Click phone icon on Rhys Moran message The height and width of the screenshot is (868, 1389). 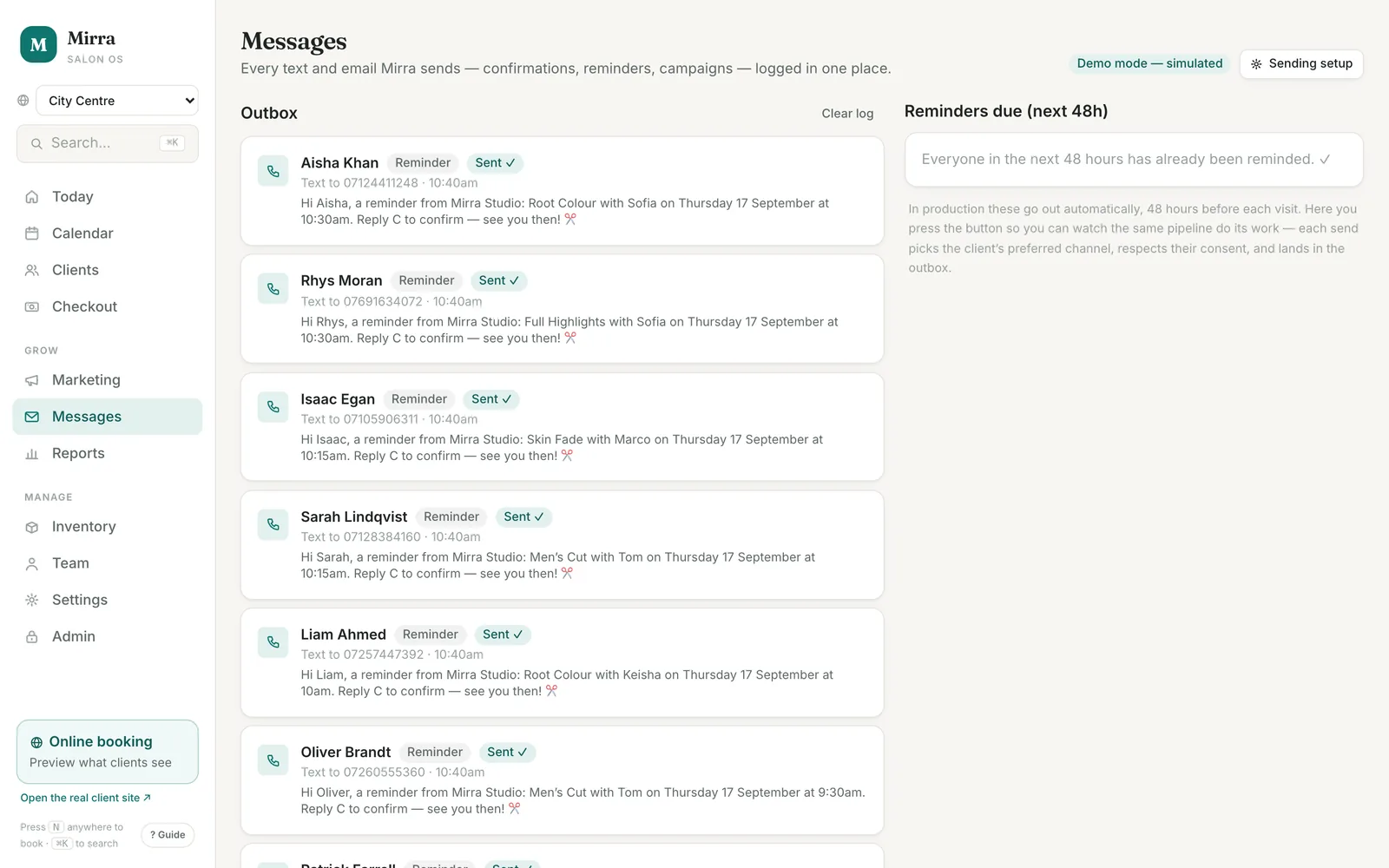click(x=273, y=289)
